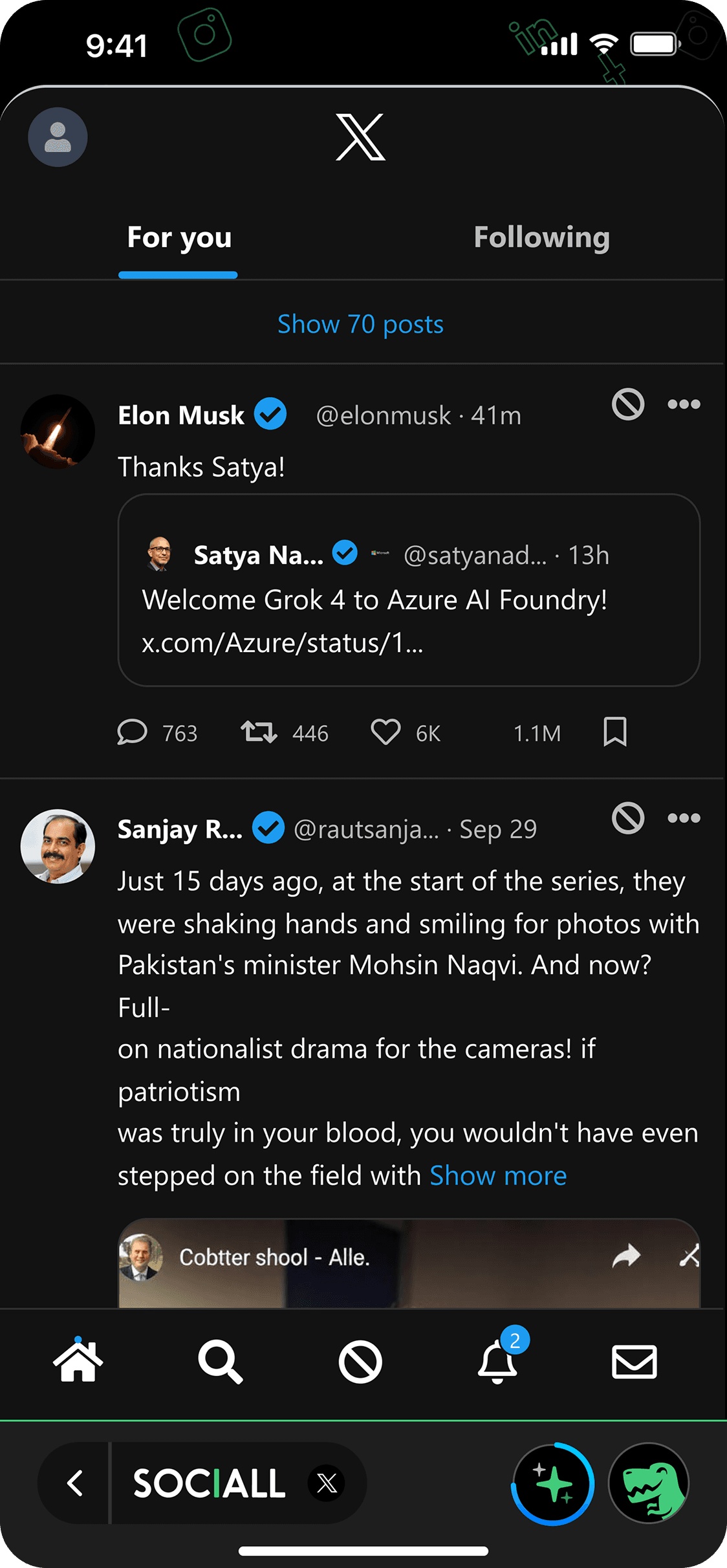Viewport: 727px width, 1568px height.
Task: Go back using SOCIALL bar arrow
Action: pos(75,1483)
